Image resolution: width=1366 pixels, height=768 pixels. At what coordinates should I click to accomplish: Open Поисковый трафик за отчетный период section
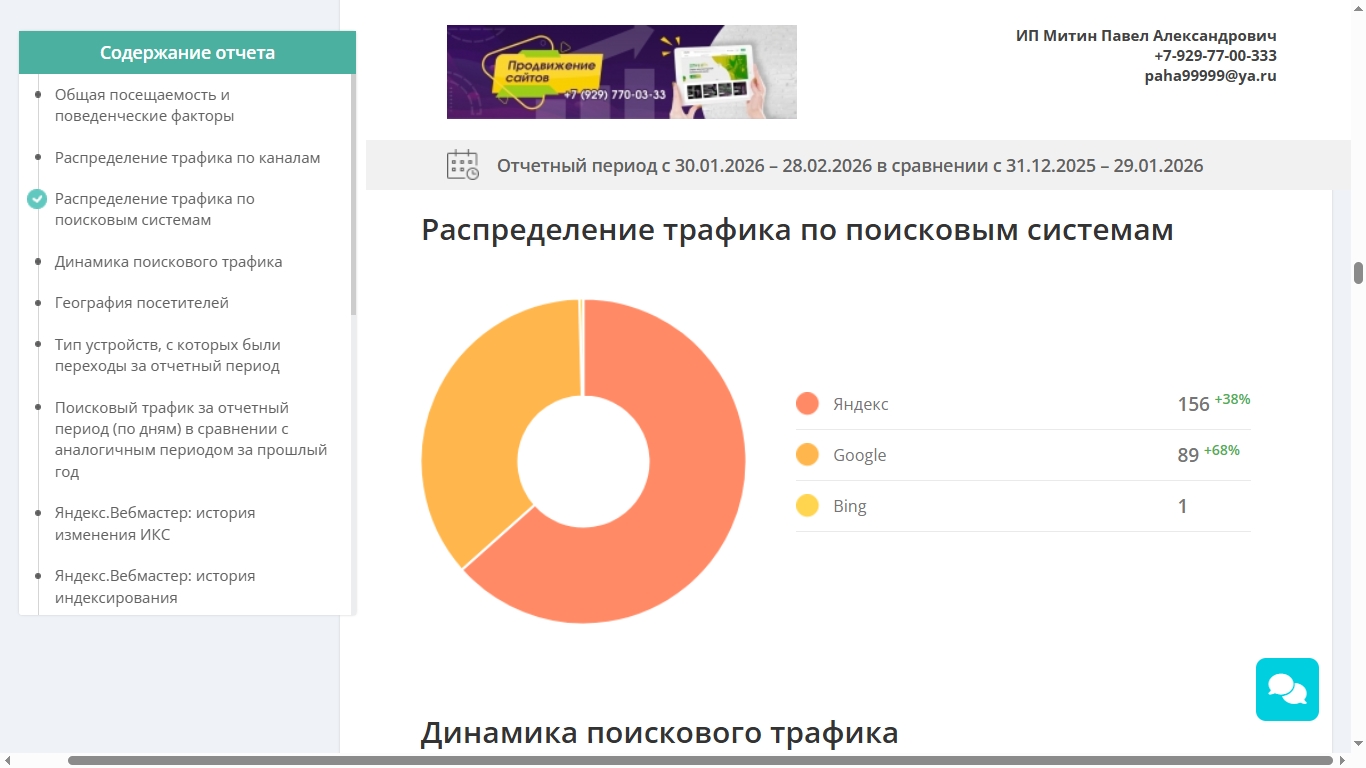click(191, 439)
